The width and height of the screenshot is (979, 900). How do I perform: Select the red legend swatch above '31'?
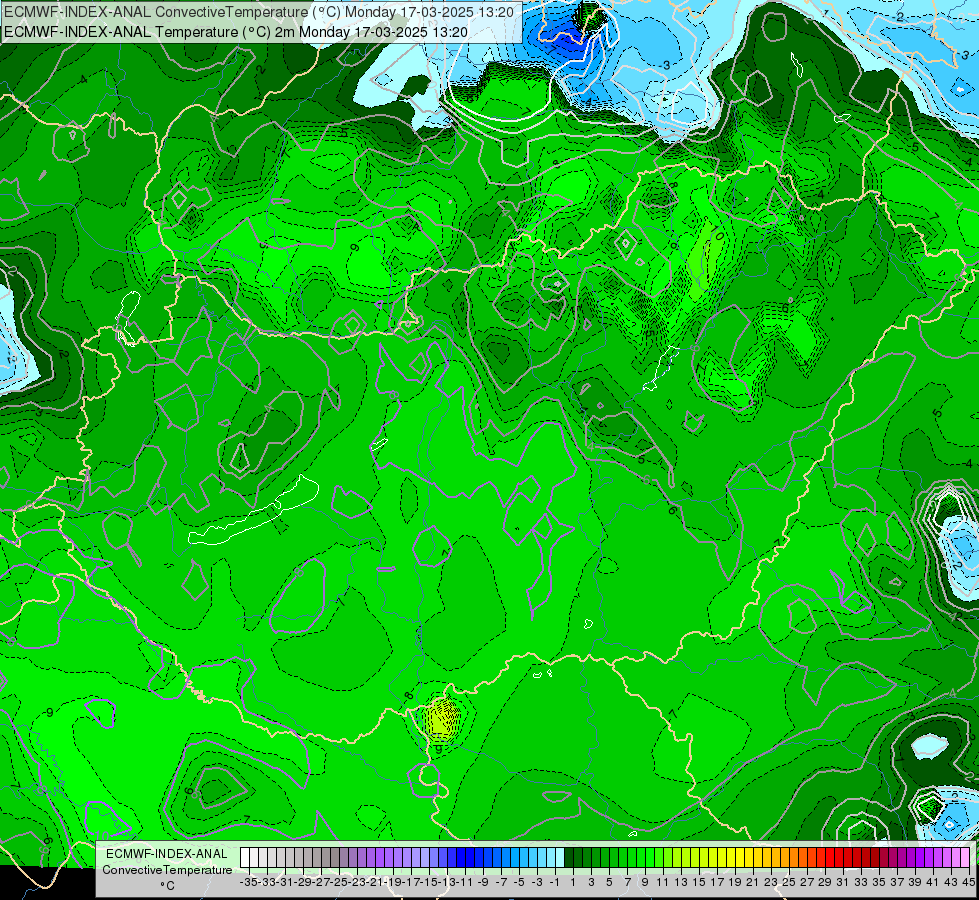839,857
